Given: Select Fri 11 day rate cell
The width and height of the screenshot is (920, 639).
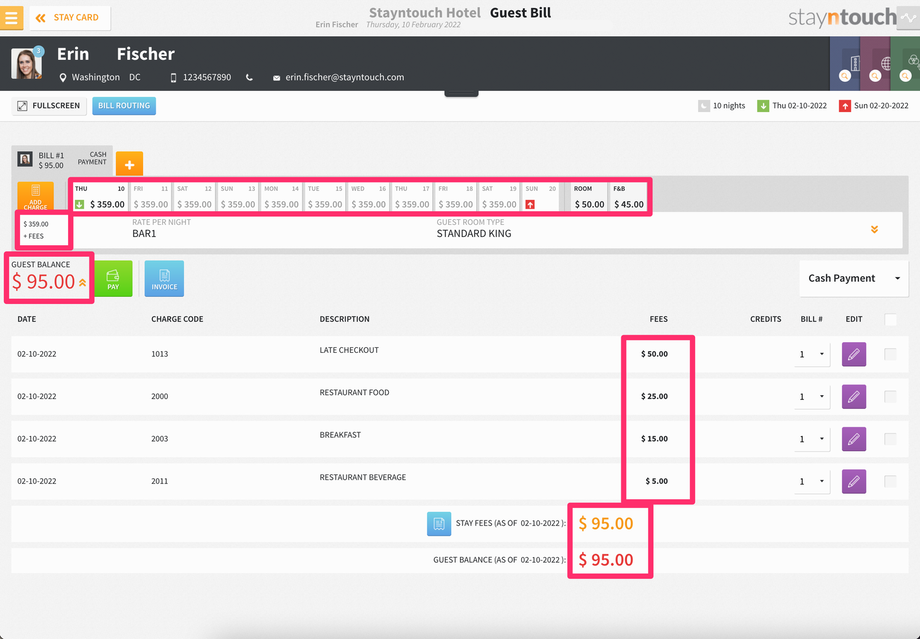Looking at the screenshot, I should coord(151,197).
